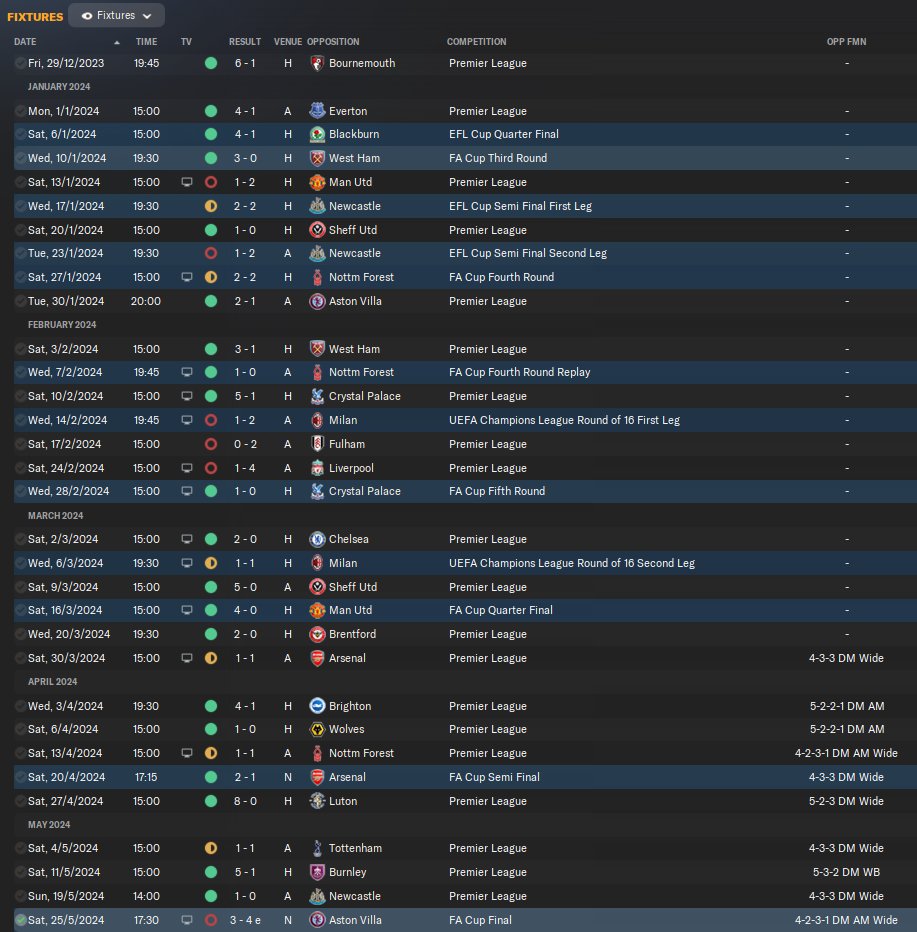The width and height of the screenshot is (917, 932).
Task: Click the Milan badge on 14/2/2024
Action: point(317,420)
